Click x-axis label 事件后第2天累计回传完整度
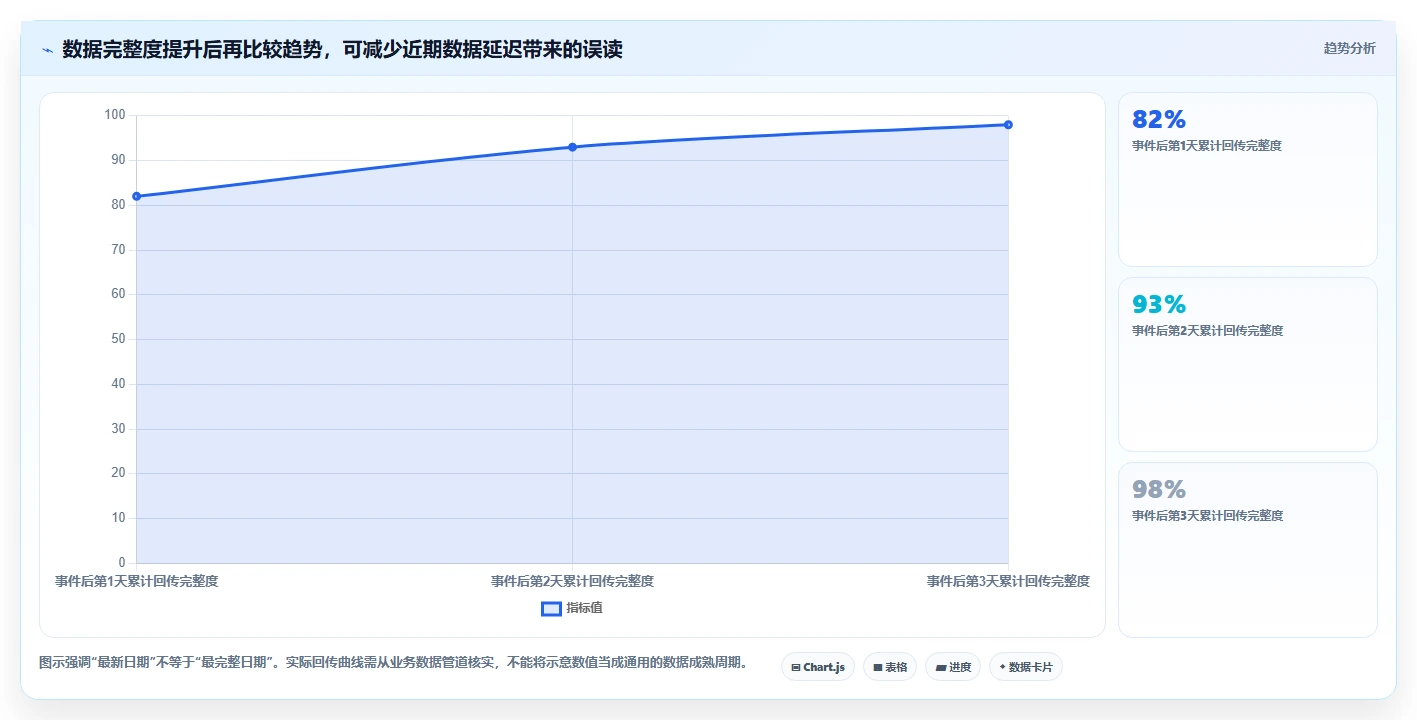Screen dimensions: 1417x720 (572, 581)
